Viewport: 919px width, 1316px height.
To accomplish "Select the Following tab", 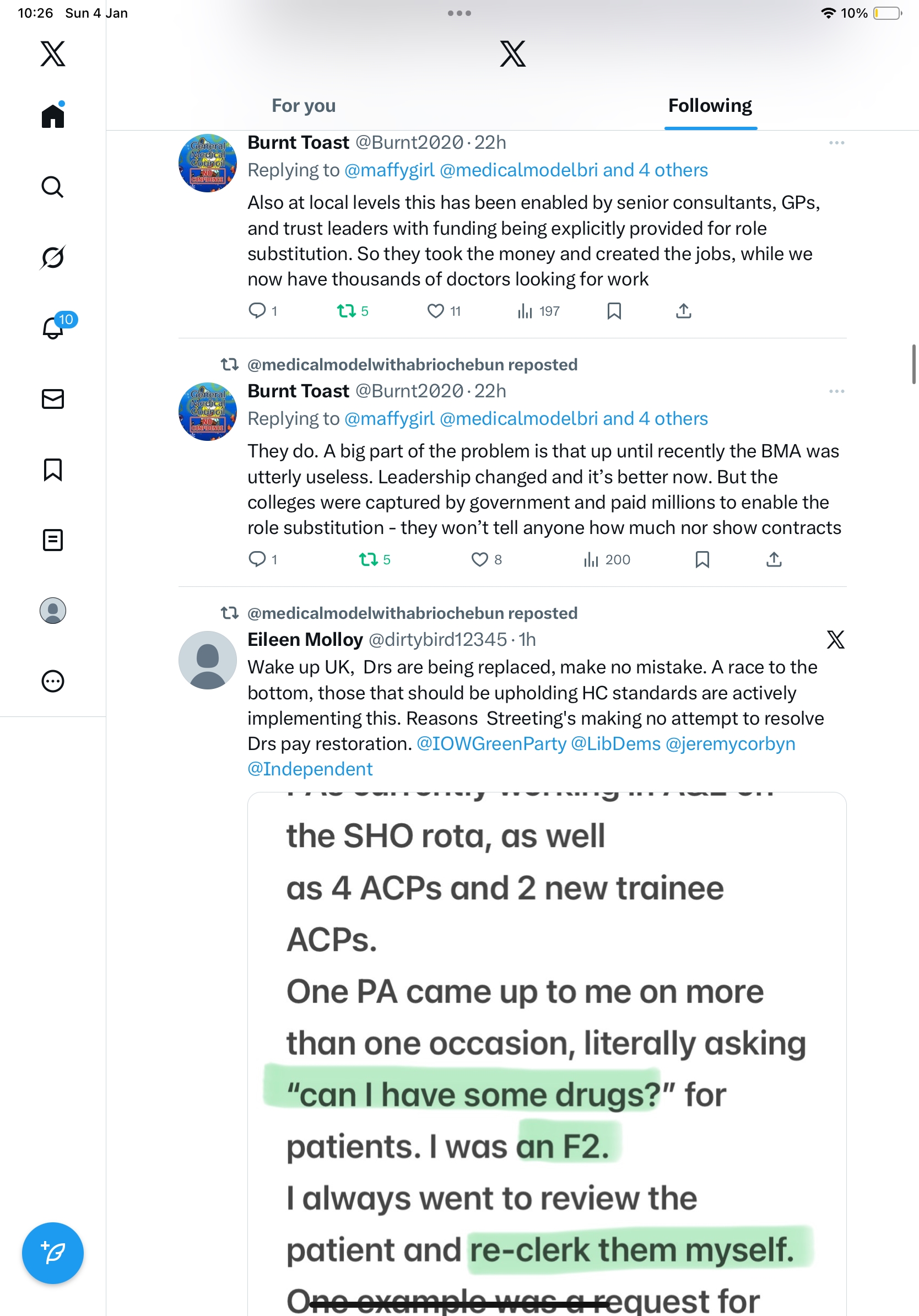I will point(710,106).
